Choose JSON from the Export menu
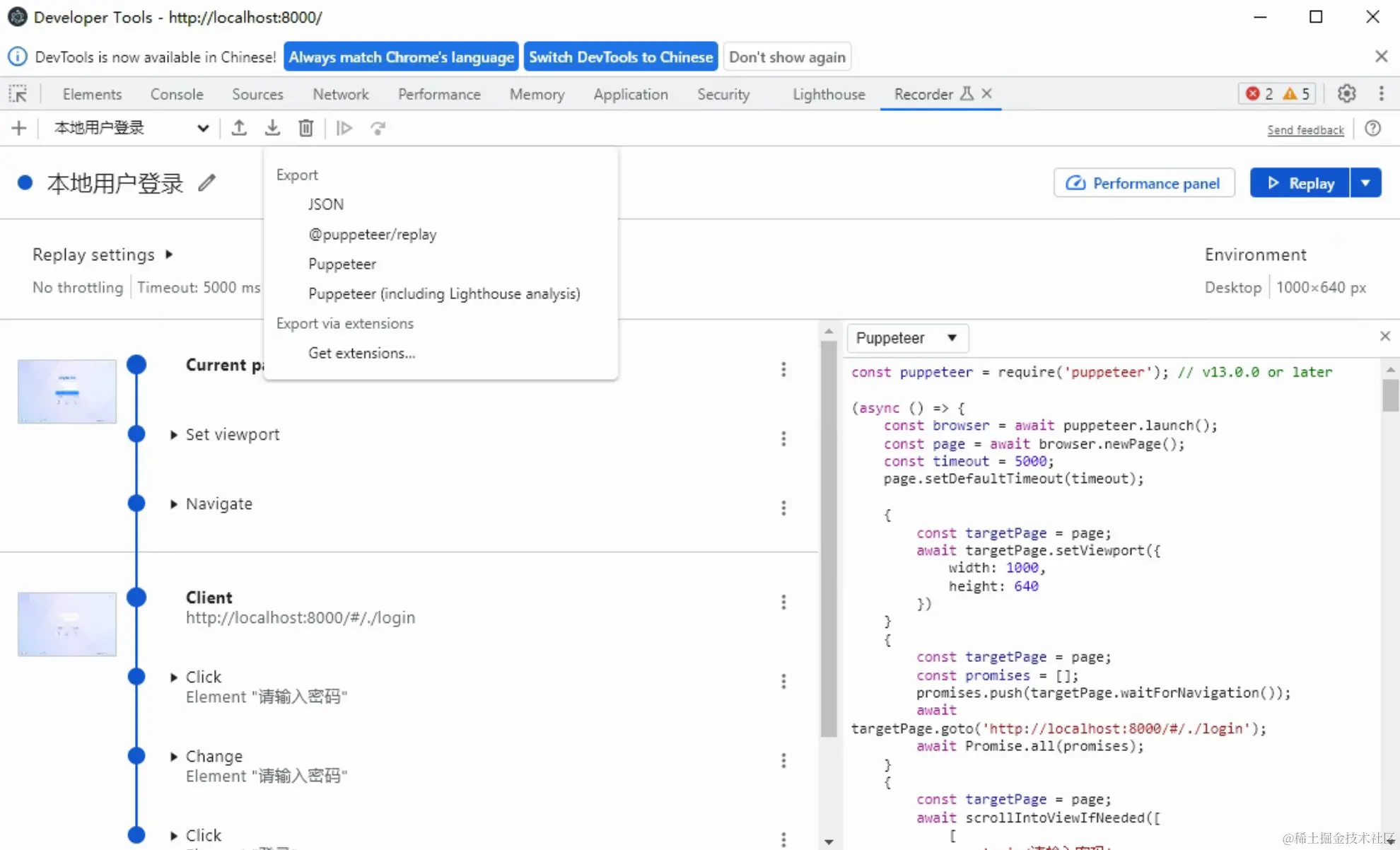Image resolution: width=1400 pixels, height=850 pixels. pyautogui.click(x=326, y=204)
